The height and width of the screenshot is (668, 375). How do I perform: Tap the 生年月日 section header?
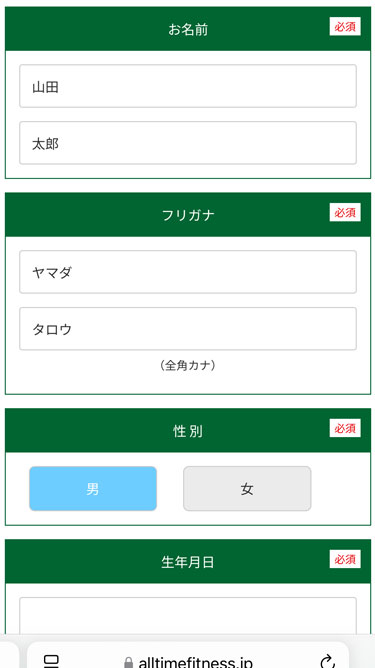[188, 561]
